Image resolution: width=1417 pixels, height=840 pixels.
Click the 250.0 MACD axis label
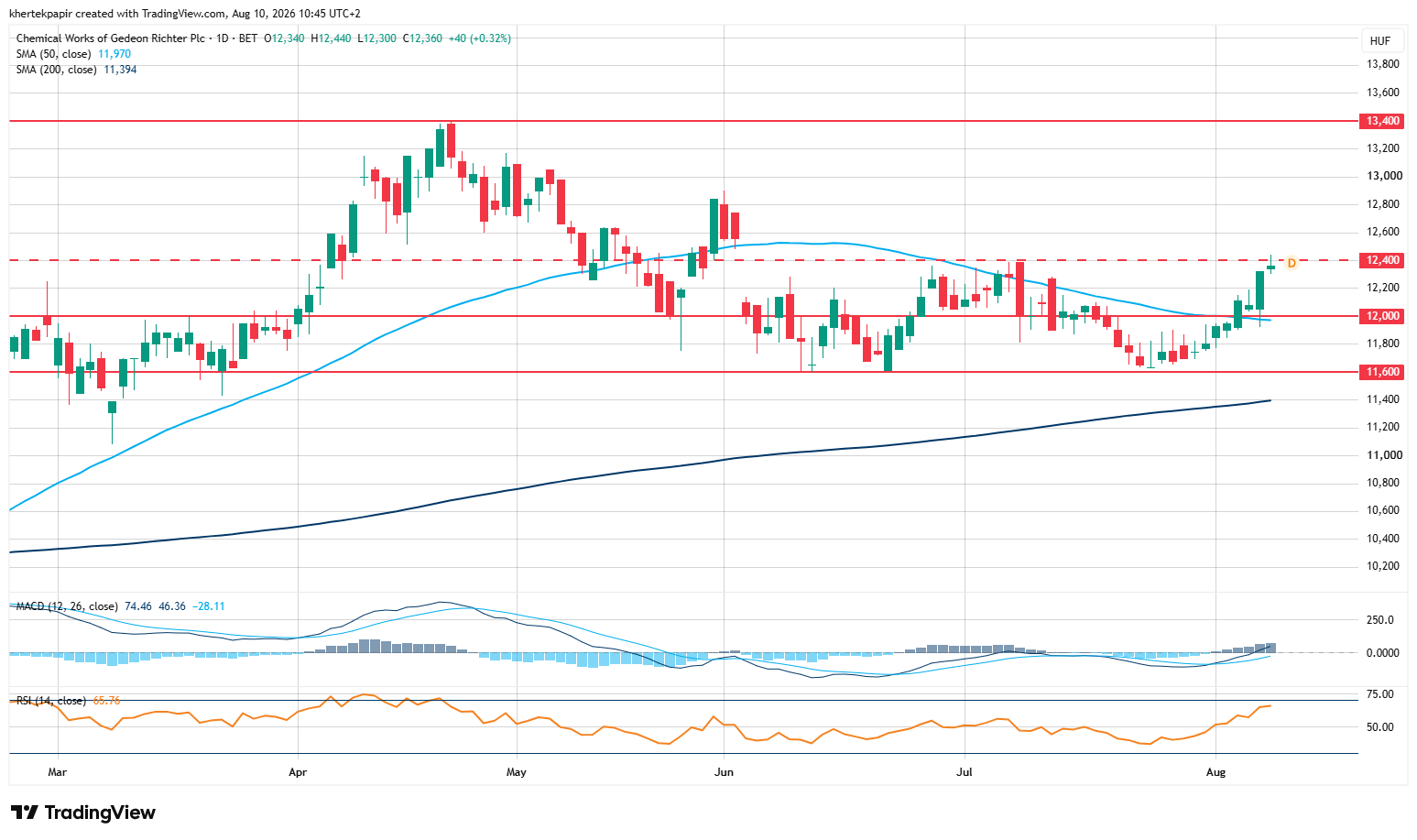click(1380, 620)
